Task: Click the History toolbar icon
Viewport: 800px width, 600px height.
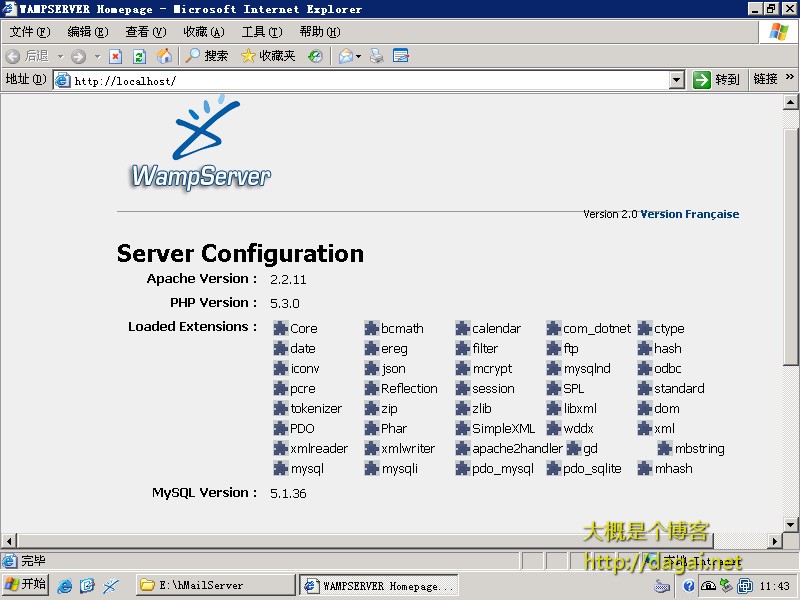Action: tap(315, 56)
